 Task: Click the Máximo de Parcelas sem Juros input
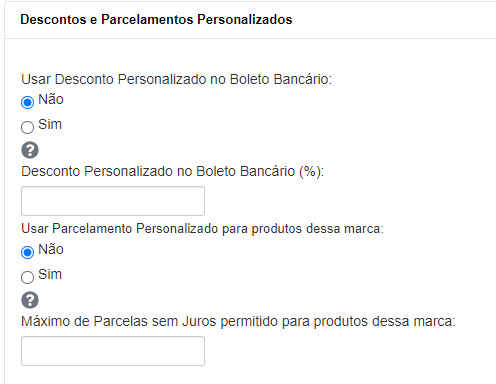(113, 351)
